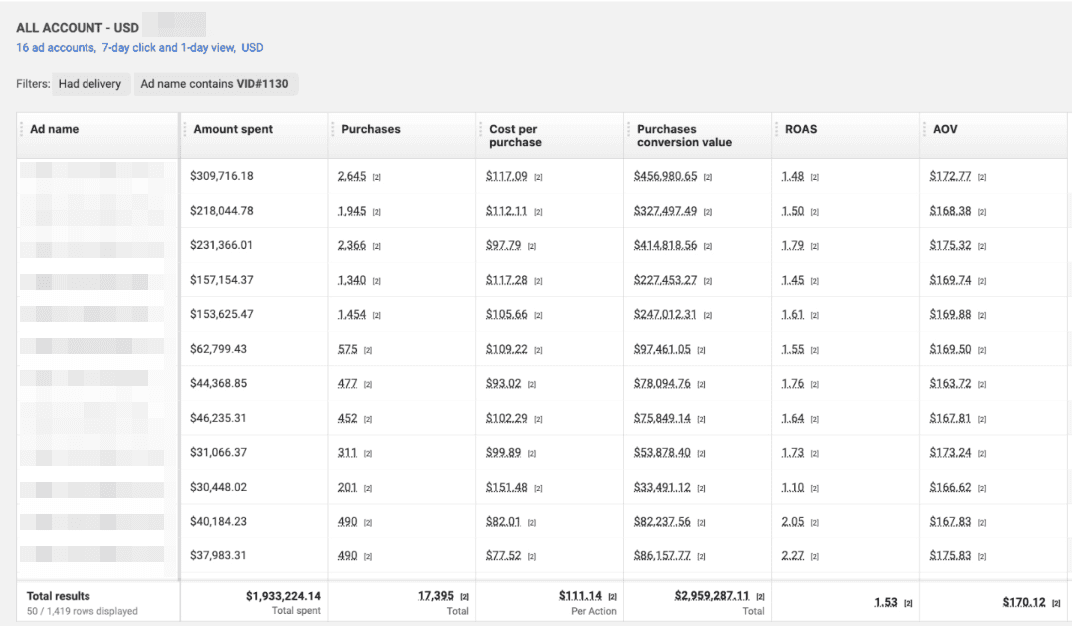Click the drag handle beside Ad name header
This screenshot has width=1072, height=626.
pyautogui.click(x=22, y=129)
